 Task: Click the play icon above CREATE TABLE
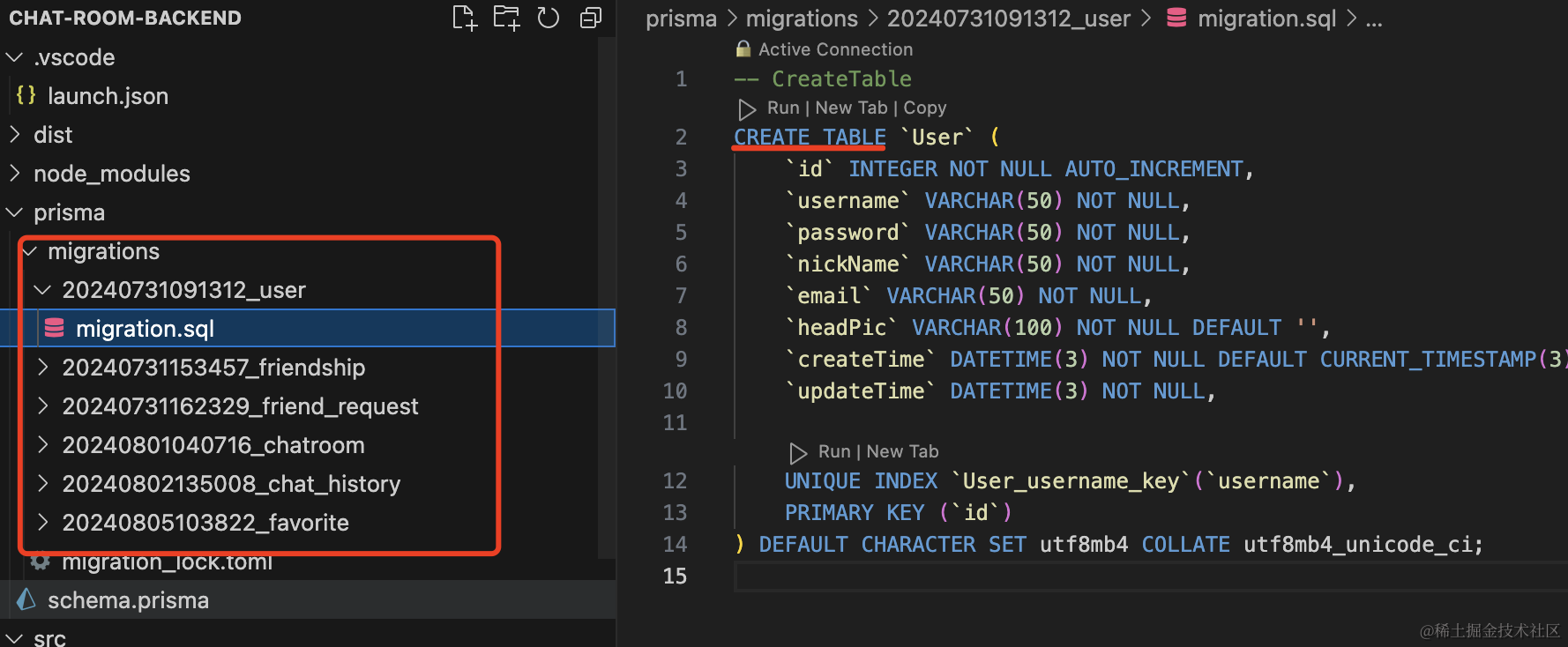click(x=747, y=108)
